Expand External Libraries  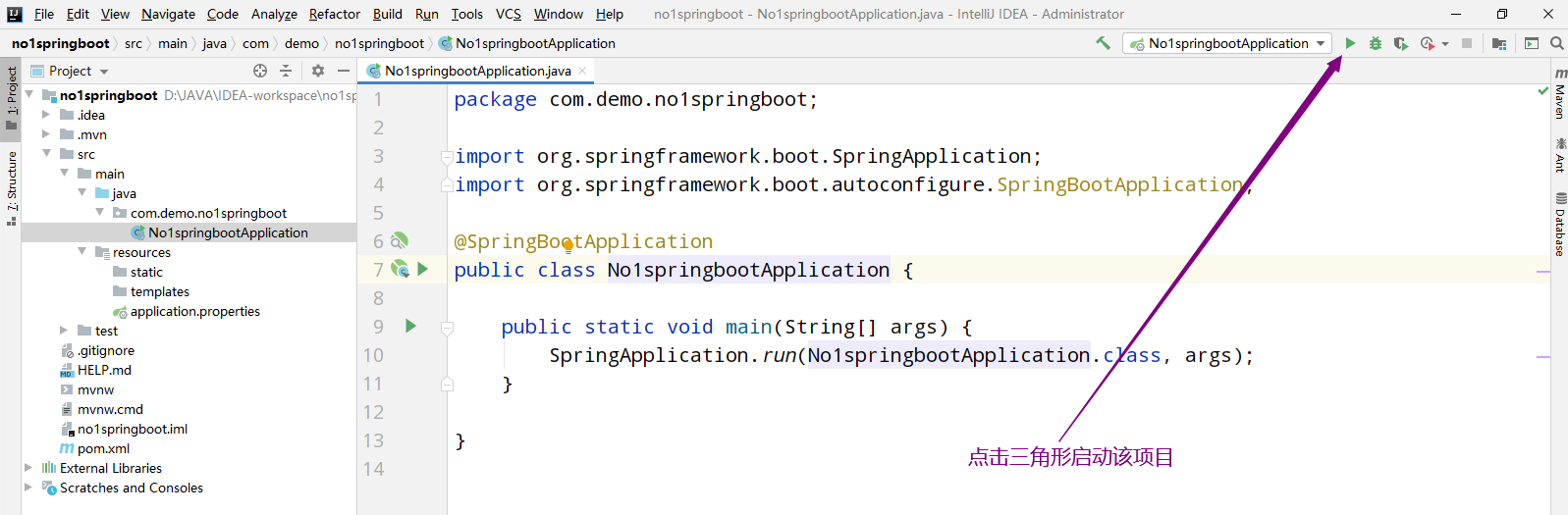[29, 468]
